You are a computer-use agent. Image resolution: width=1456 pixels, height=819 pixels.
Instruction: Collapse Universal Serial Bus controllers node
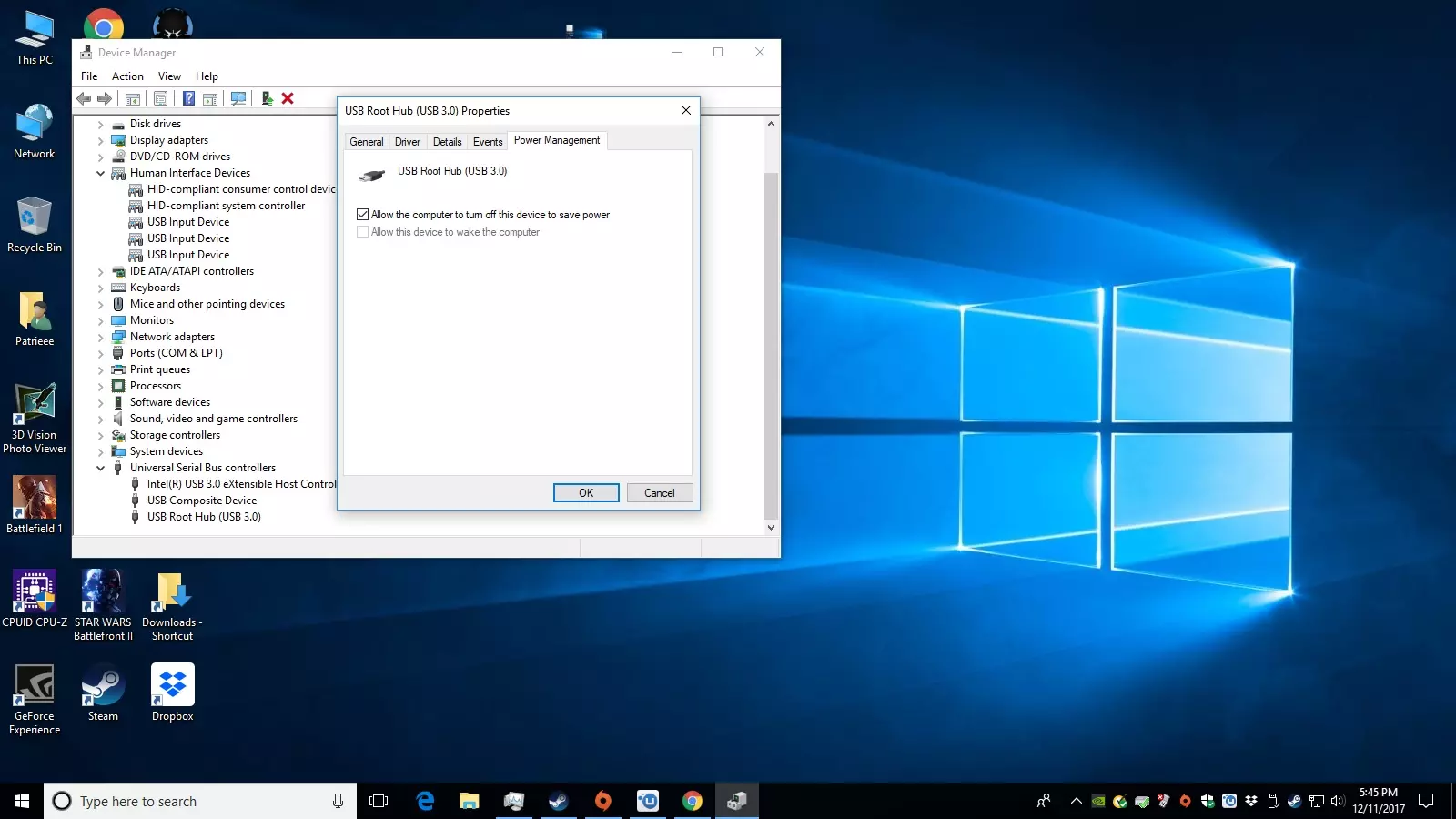point(101,468)
